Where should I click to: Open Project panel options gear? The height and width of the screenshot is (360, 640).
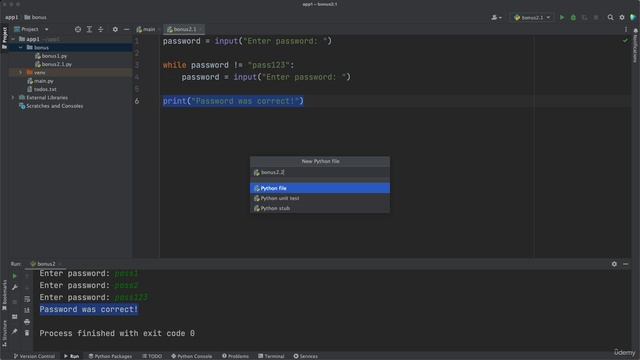(x=115, y=29)
